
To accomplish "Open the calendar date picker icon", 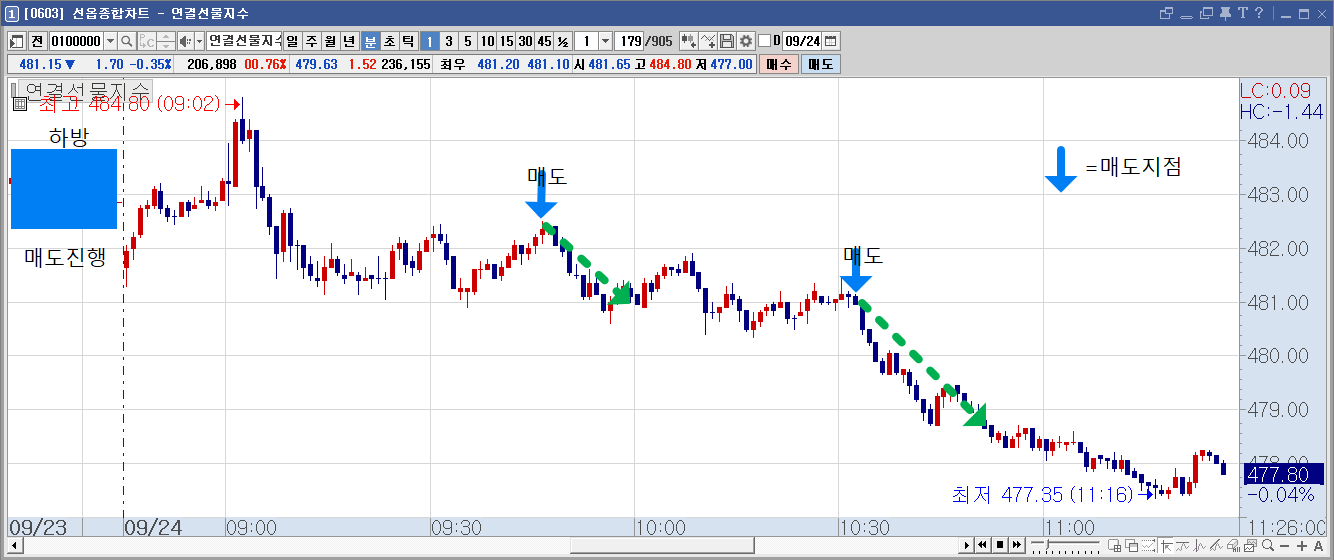I will pyautogui.click(x=831, y=41).
